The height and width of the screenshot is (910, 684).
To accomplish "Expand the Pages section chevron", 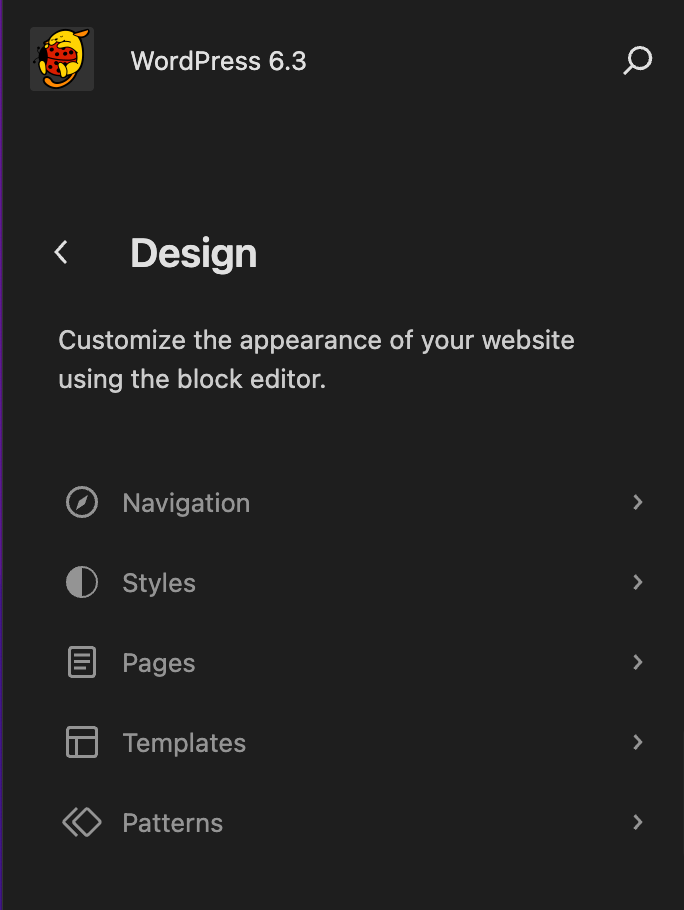I will click(x=638, y=662).
